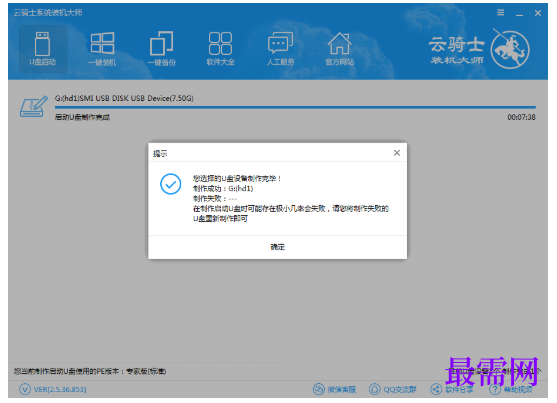Click the elapsed time 00:07:38
Screen dimensions: 557x403
click(521, 117)
